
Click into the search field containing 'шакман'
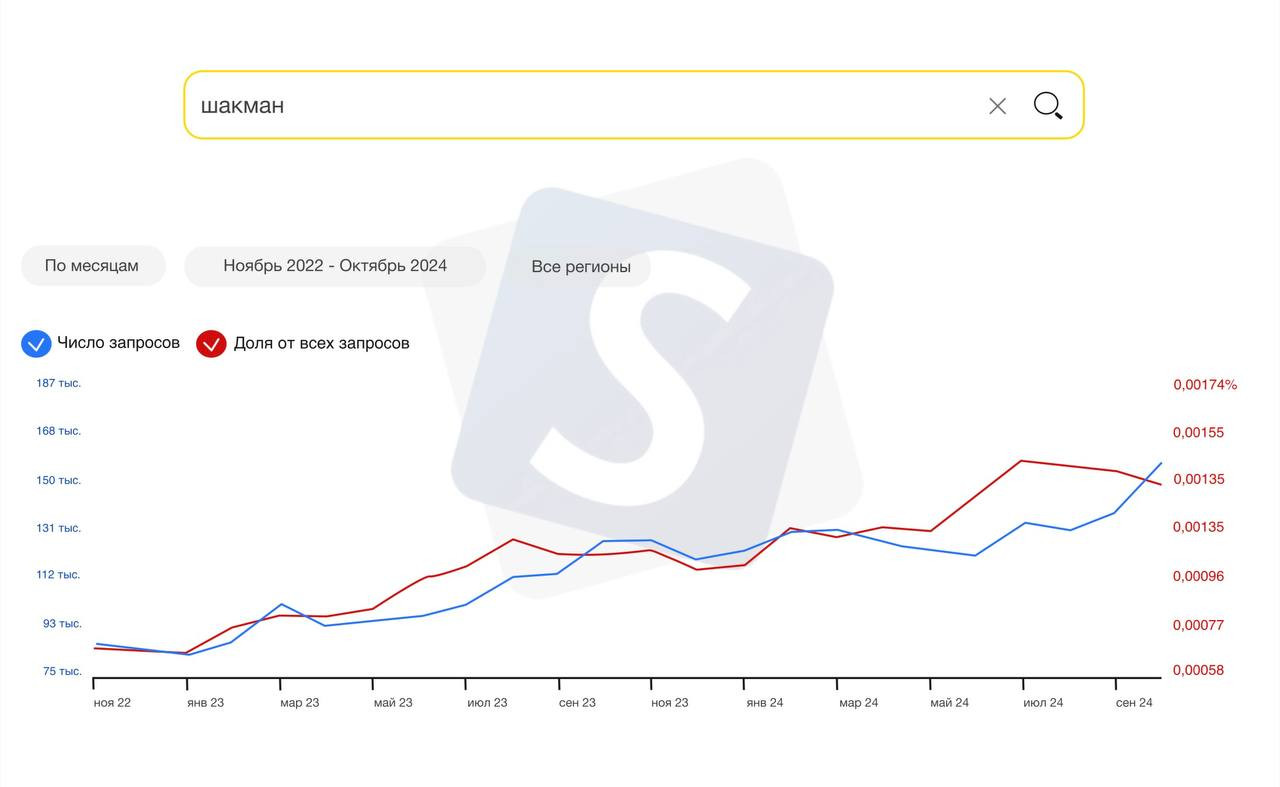point(580,105)
